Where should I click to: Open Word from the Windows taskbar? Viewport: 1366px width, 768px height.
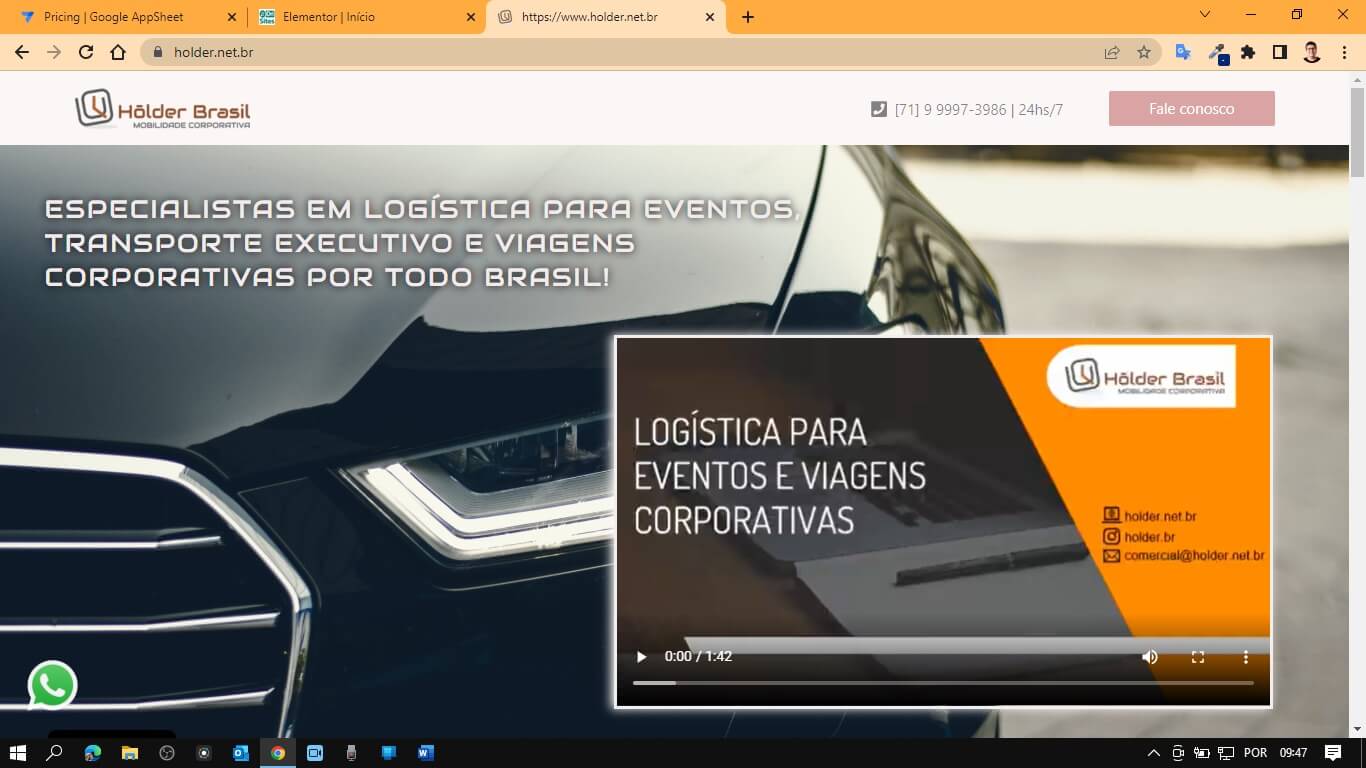(x=426, y=753)
